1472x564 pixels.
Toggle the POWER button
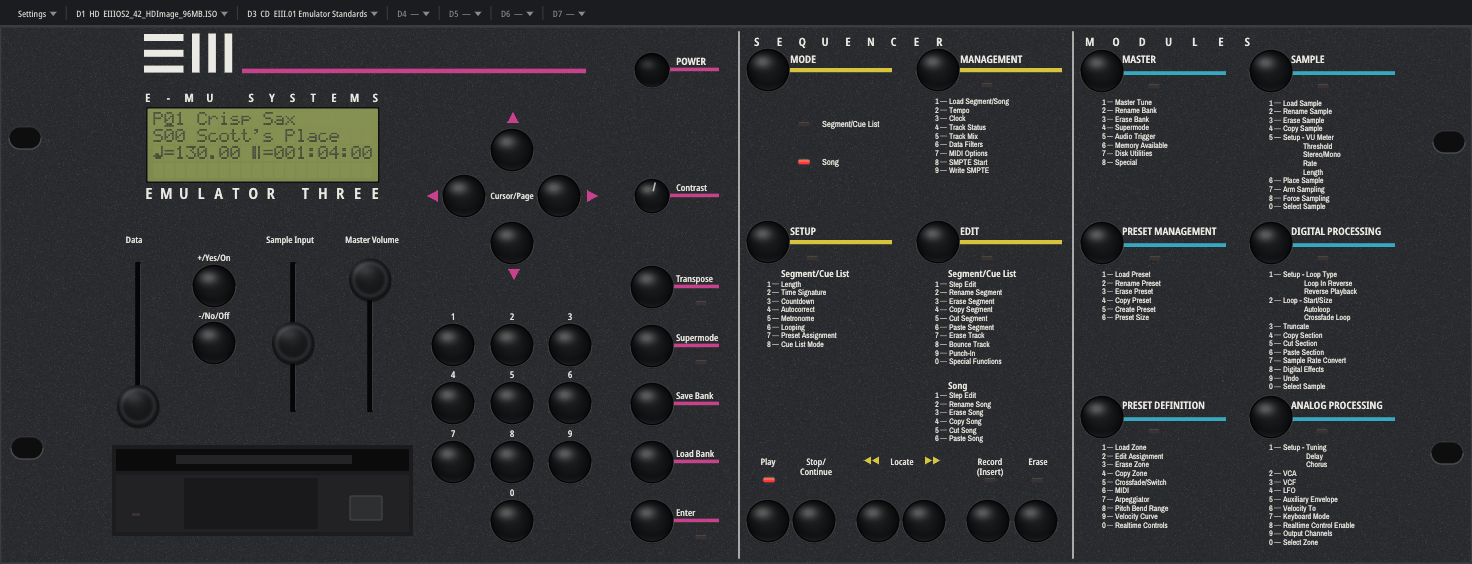651,69
